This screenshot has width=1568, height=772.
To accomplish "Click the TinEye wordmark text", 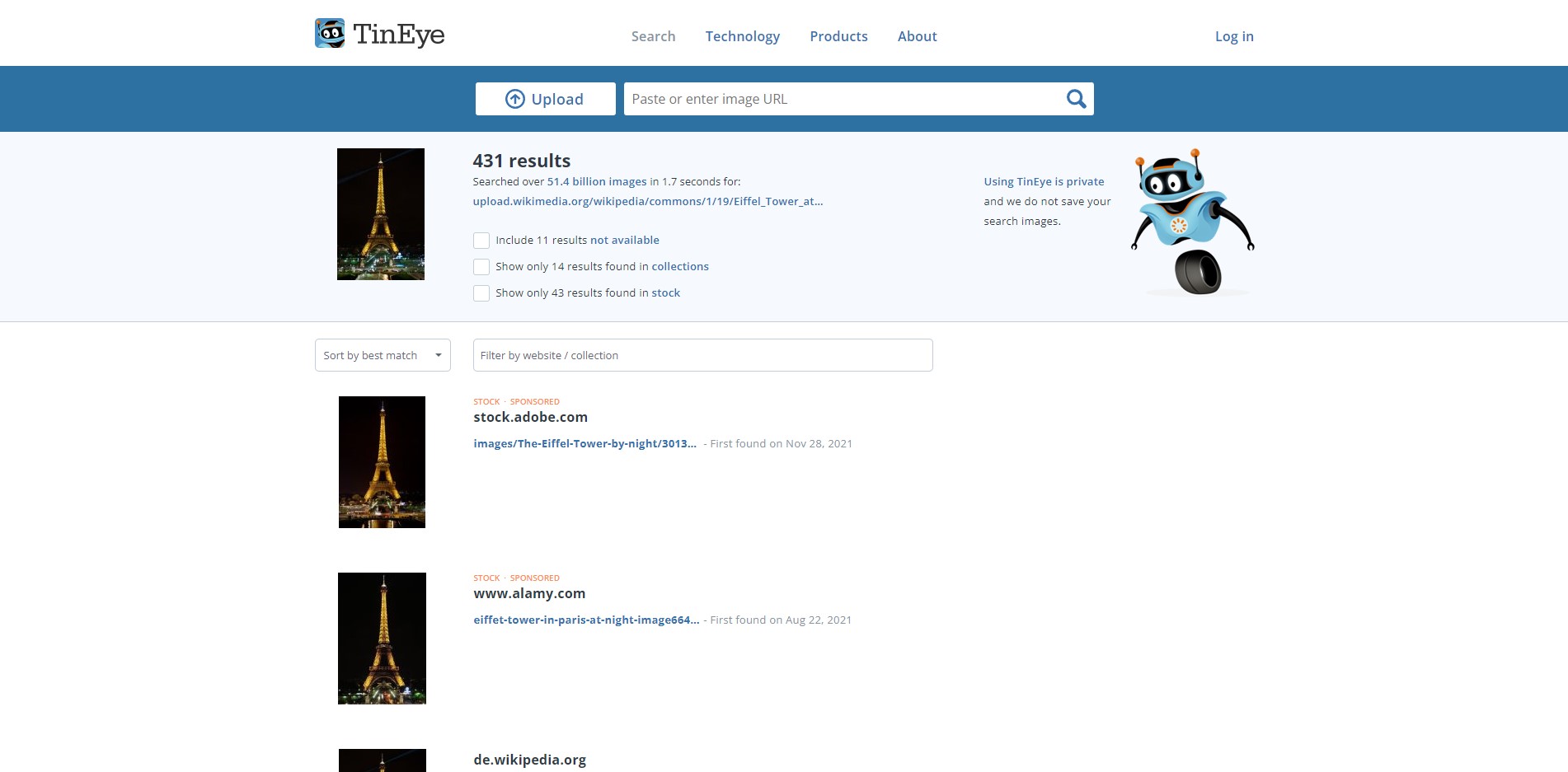I will pos(399,35).
